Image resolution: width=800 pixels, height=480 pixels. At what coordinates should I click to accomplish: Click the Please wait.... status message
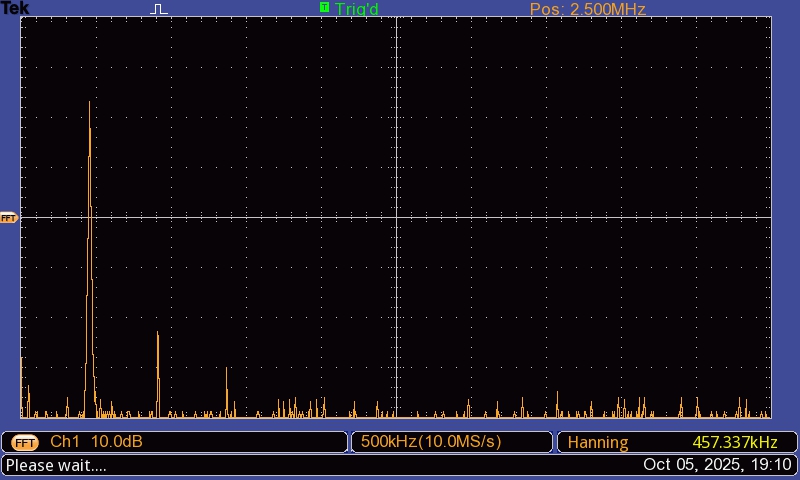[56, 465]
